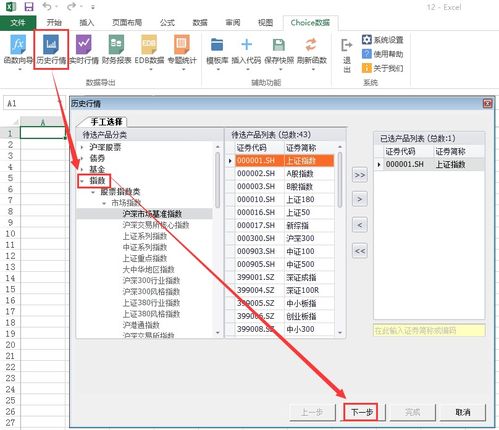The width and height of the screenshot is (499, 430).
Task: Expand the 债券 tree node
Action: tap(82, 158)
